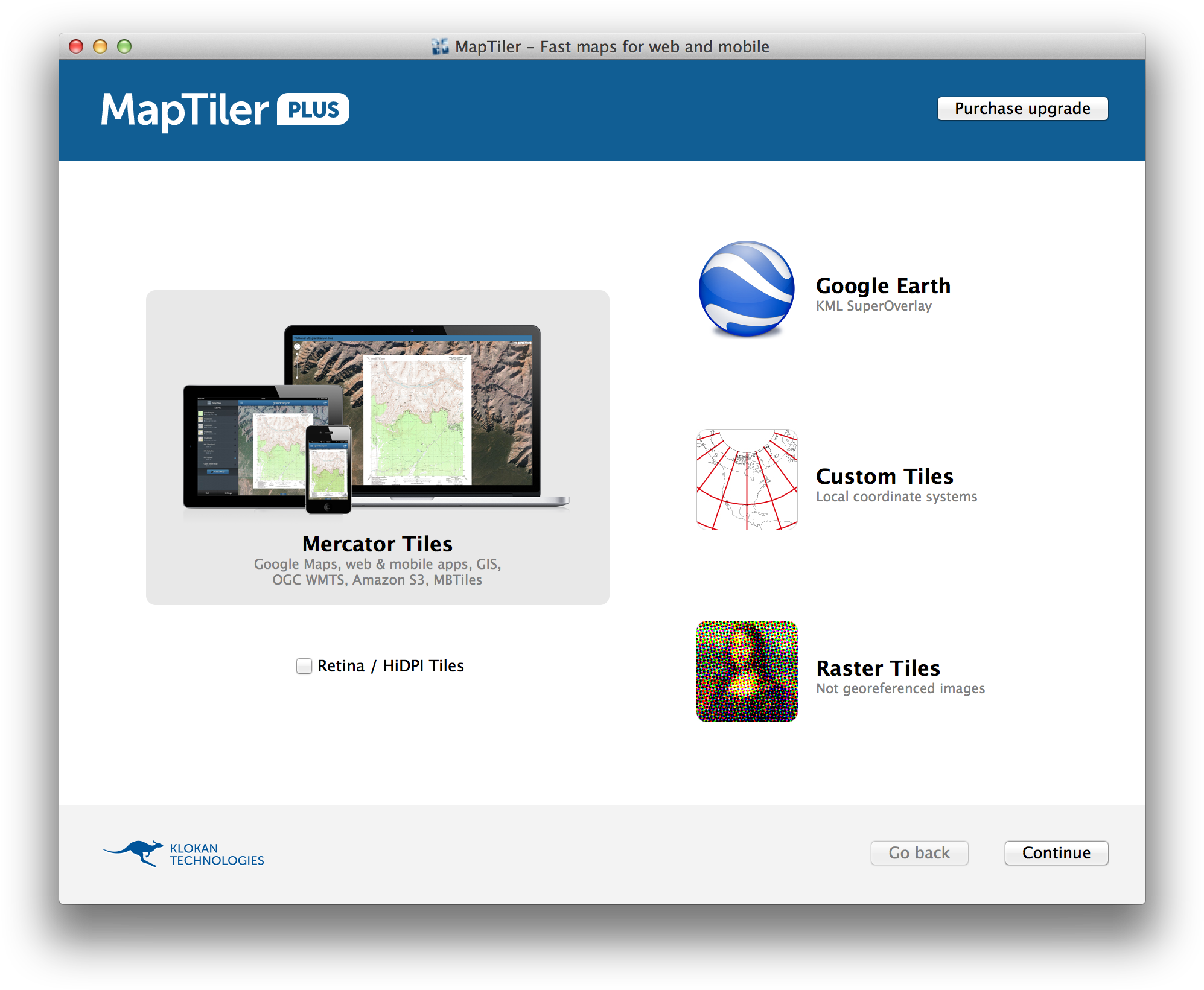Viewport: 1204px width, 990px height.
Task: Click the Mercator Tiles title text
Action: pos(377,544)
